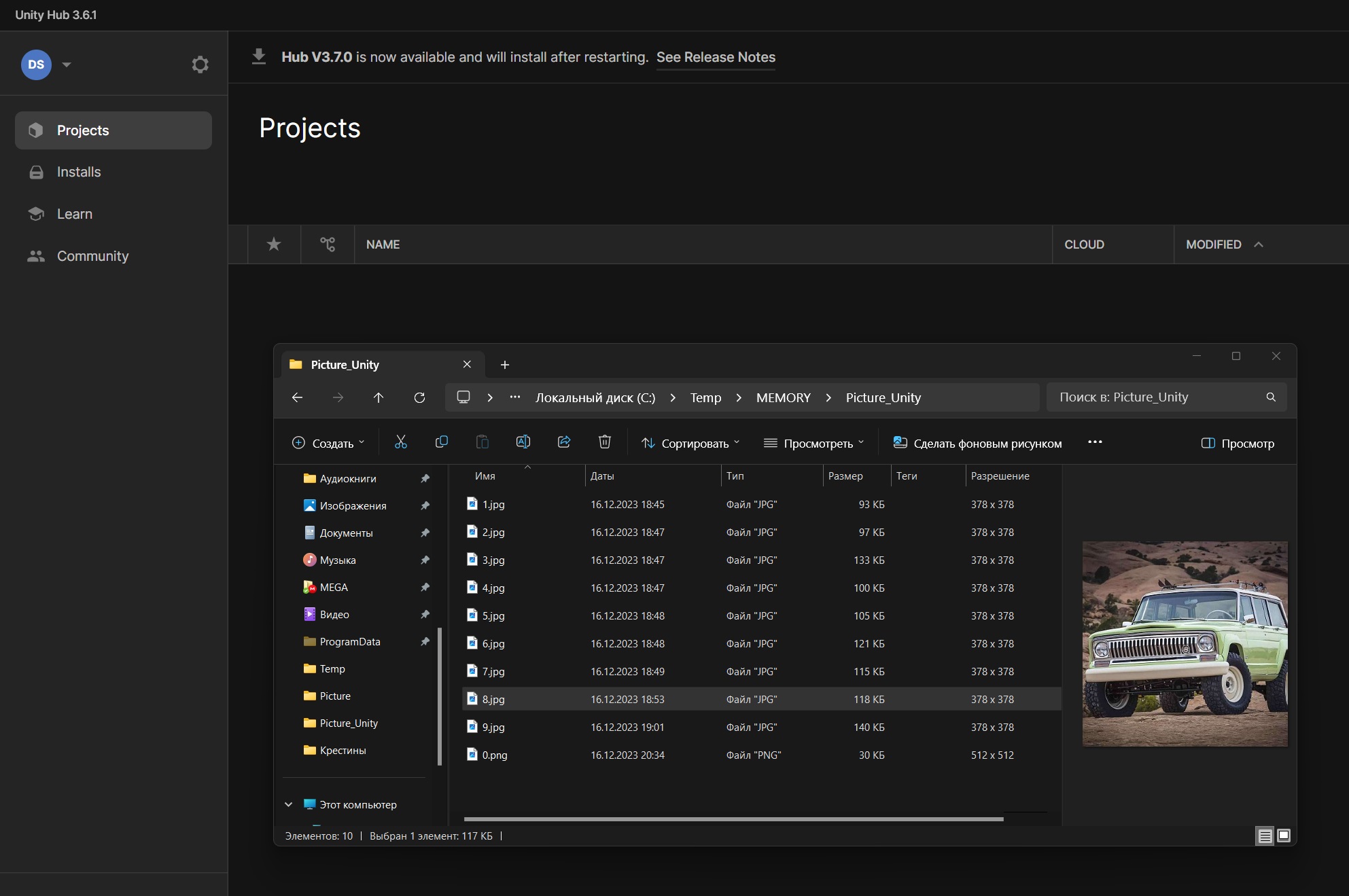1349x896 pixels.
Task: Expand chevron after MEMORY breadcrumb
Action: [x=828, y=398]
